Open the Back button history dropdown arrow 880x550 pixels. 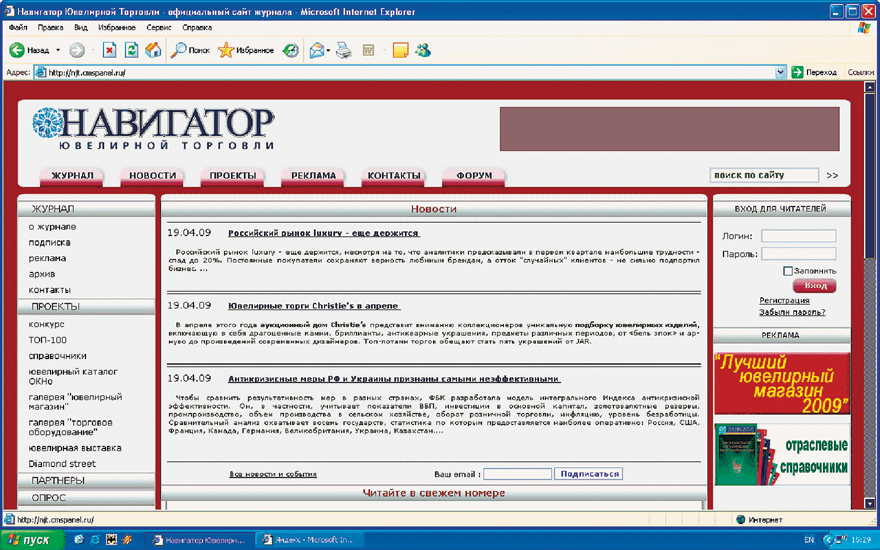coord(57,51)
